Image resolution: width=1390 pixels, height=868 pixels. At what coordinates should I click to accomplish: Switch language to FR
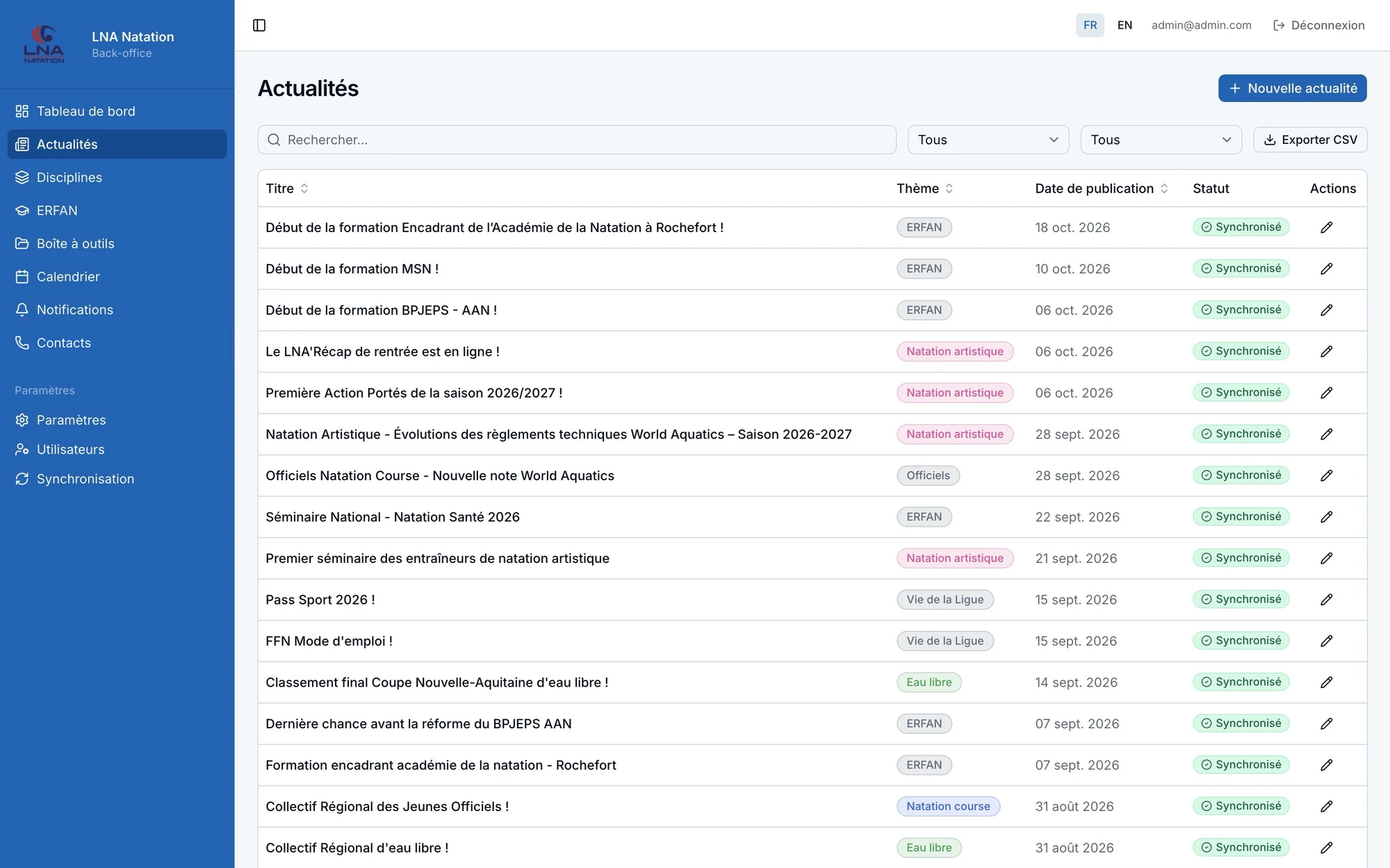(1090, 25)
